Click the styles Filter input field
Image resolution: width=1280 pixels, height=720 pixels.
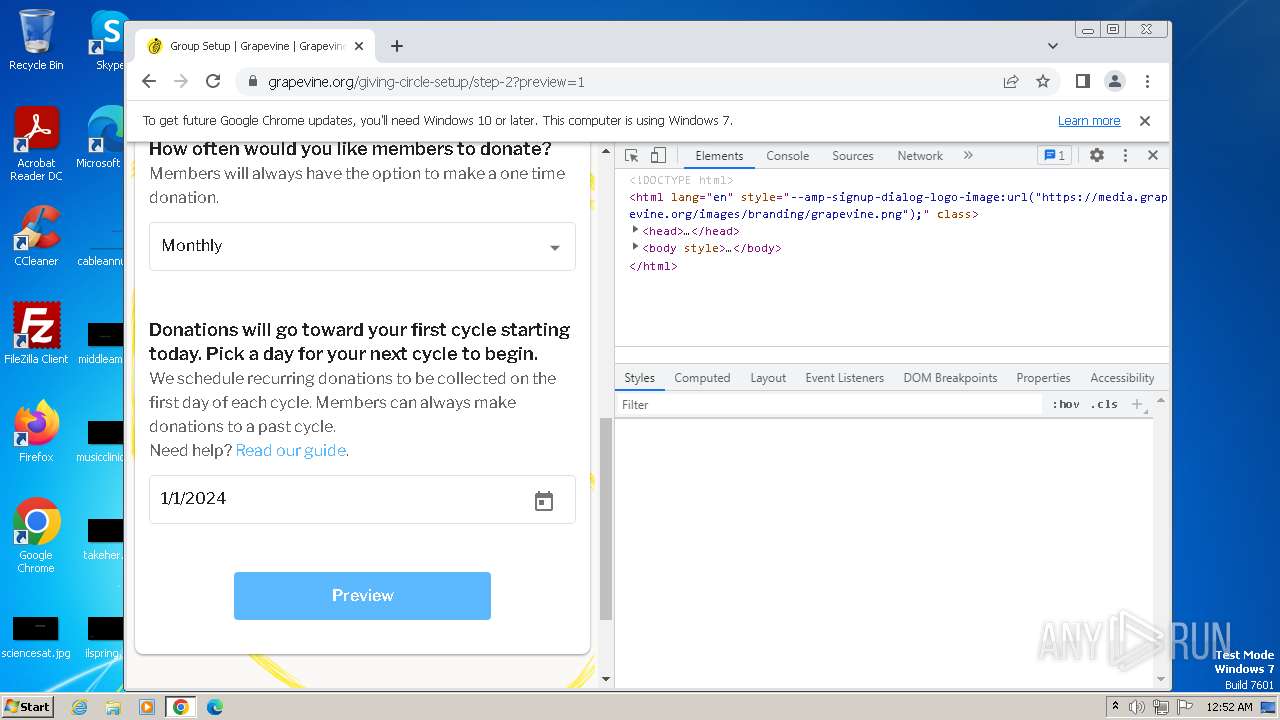[828, 405]
